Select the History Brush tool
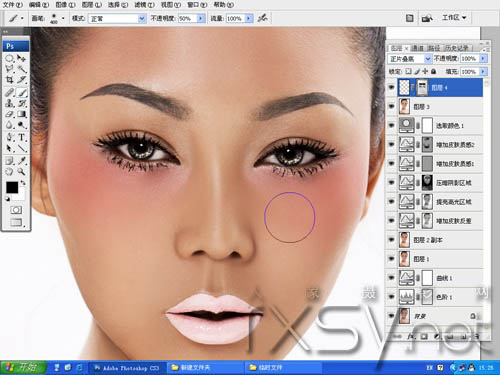The image size is (500, 375). (22, 103)
